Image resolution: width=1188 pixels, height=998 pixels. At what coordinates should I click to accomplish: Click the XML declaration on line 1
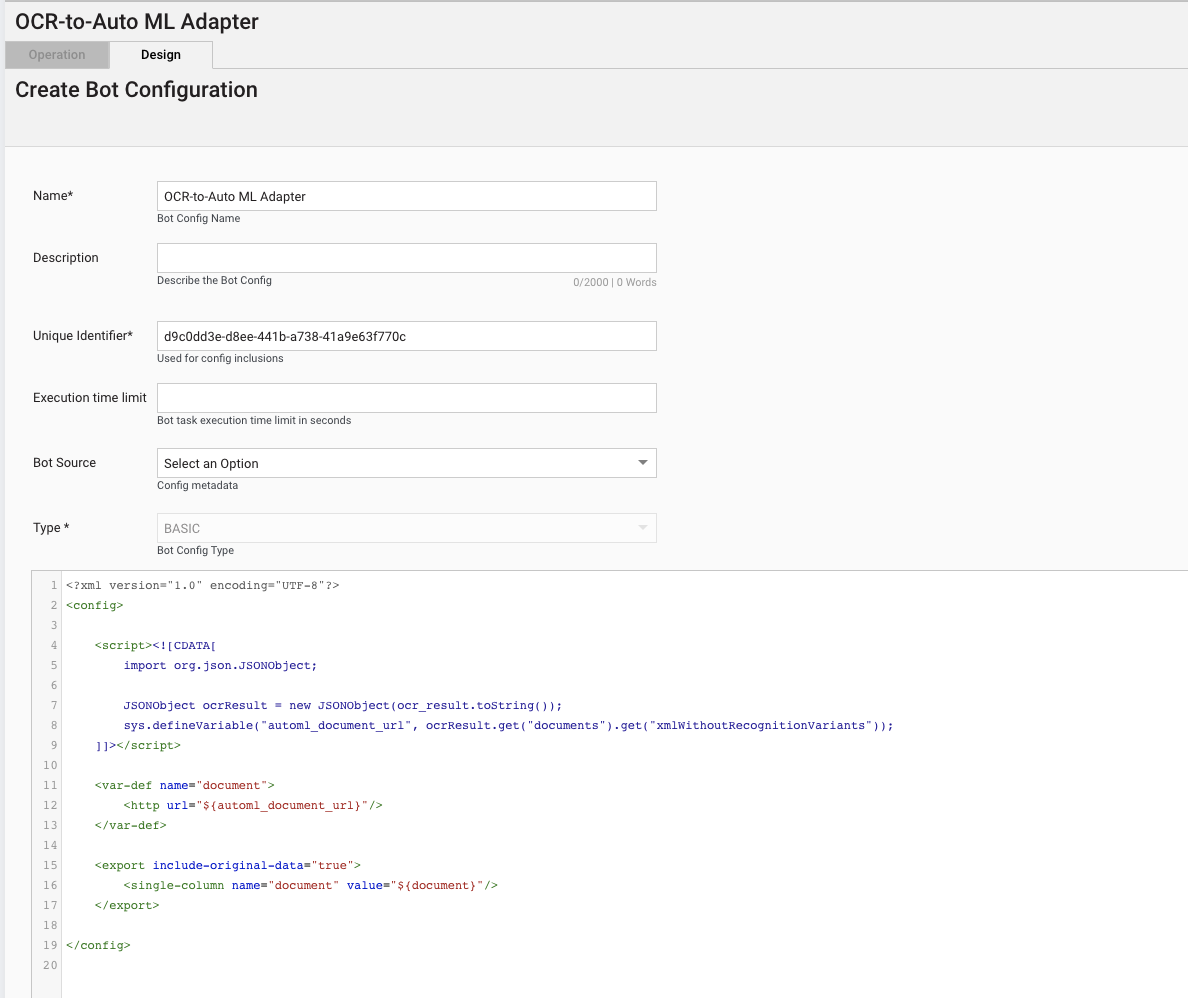coord(202,586)
